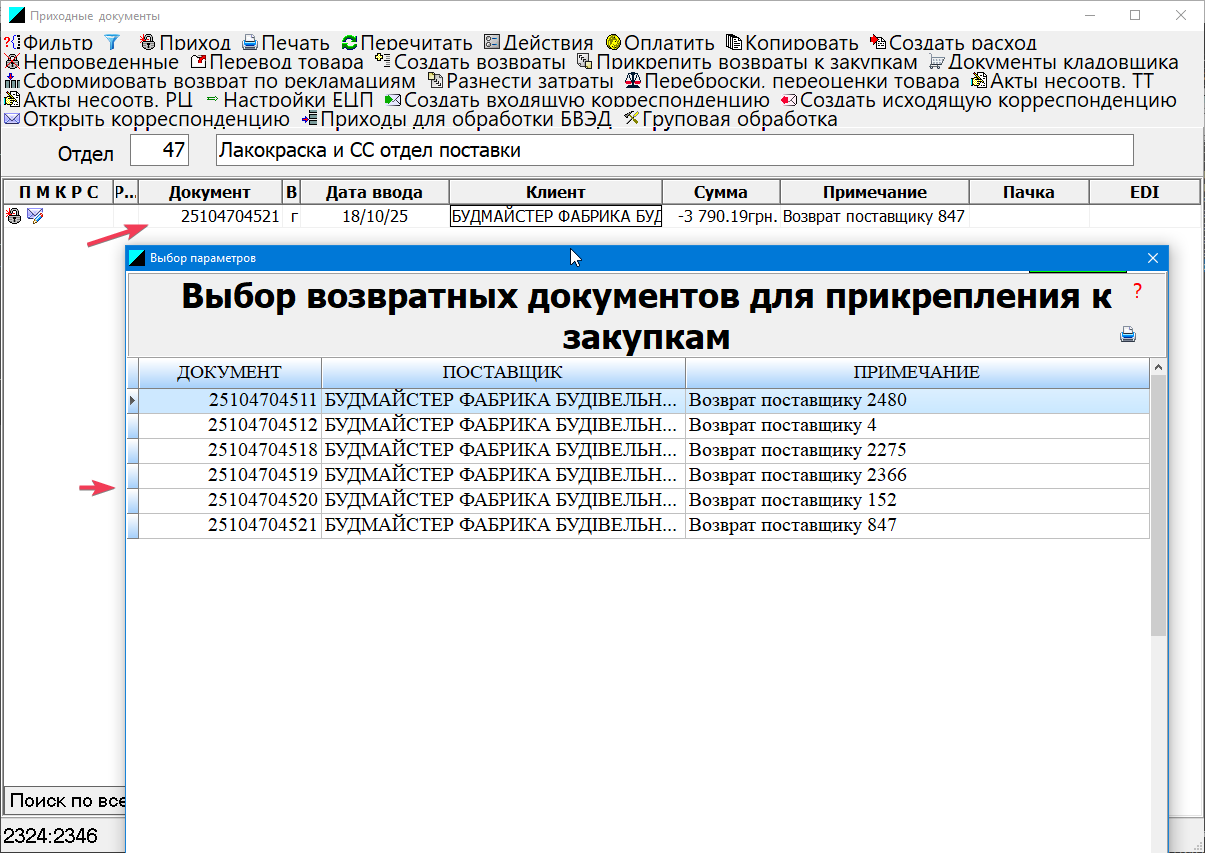This screenshot has width=1205, height=853.
Task: Click the row marker of row 25104704512
Action: tap(132, 425)
